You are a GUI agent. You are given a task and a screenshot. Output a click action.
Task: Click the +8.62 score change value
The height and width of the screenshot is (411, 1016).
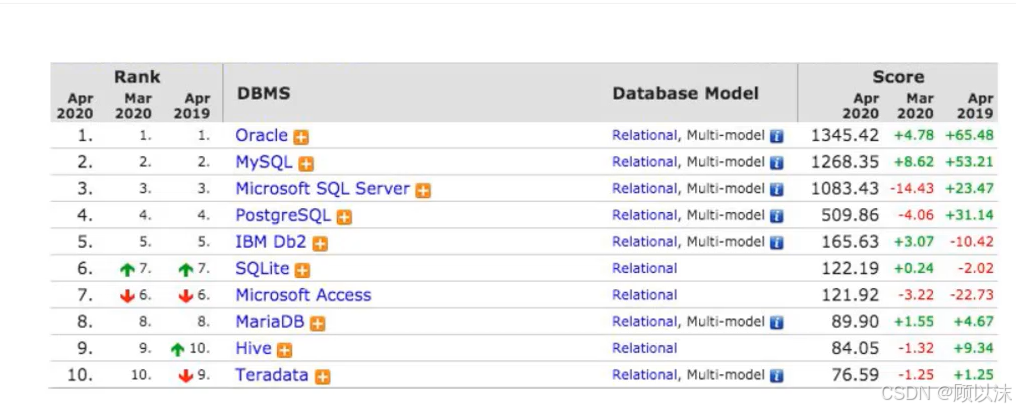pos(914,162)
